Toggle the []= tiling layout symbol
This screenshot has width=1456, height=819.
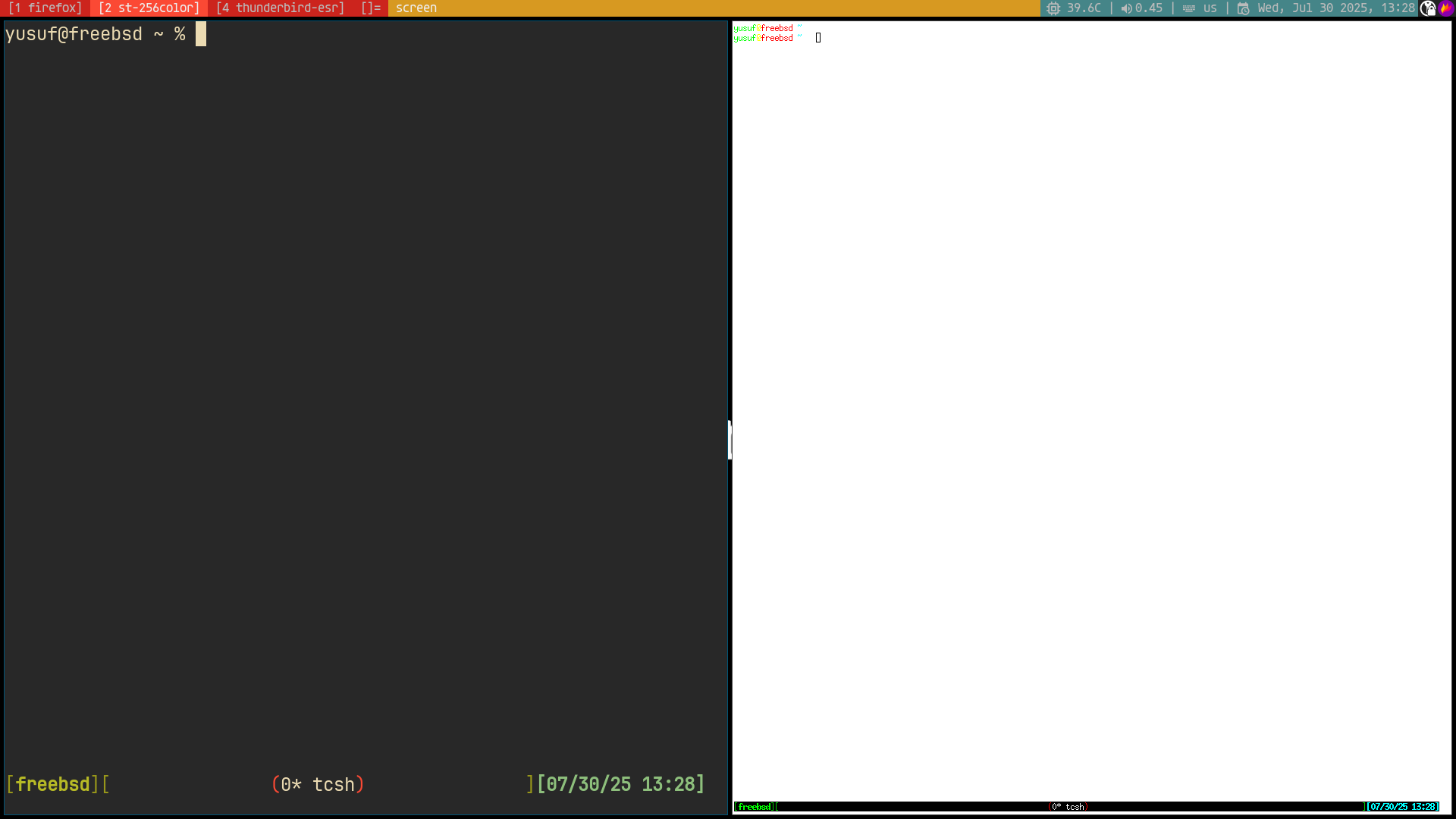tap(371, 8)
